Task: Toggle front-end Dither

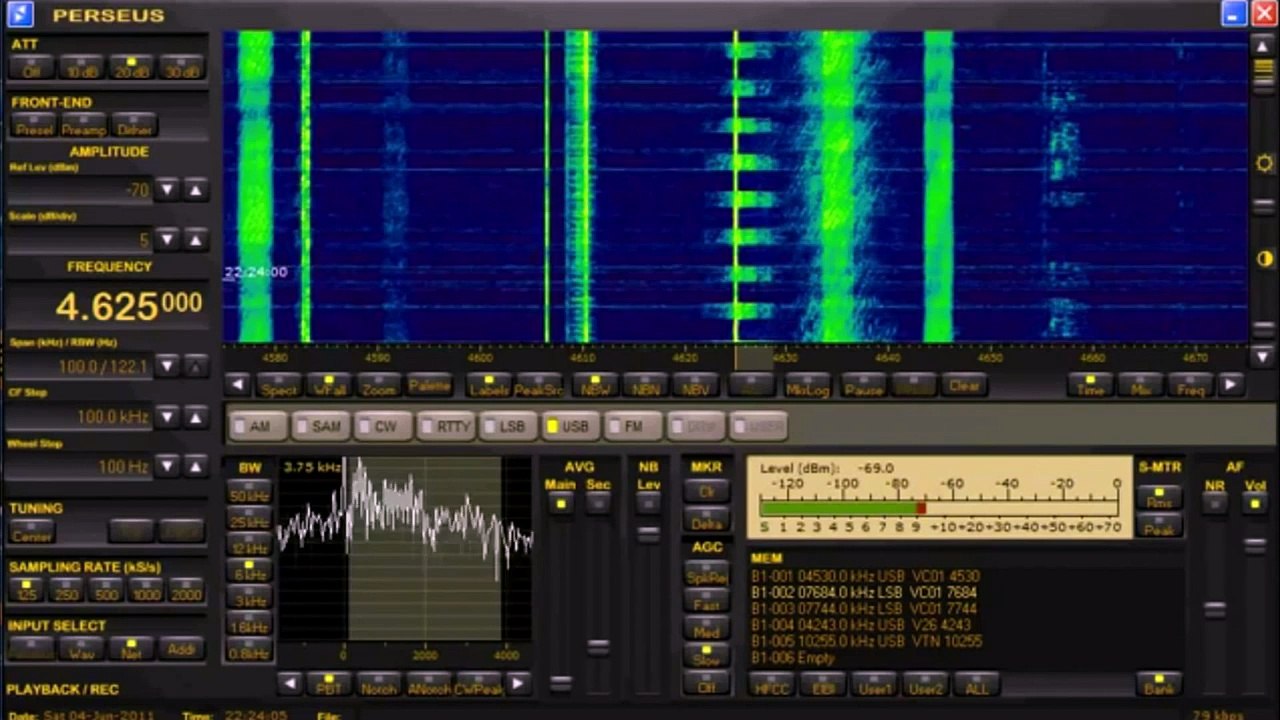Action: point(135,127)
